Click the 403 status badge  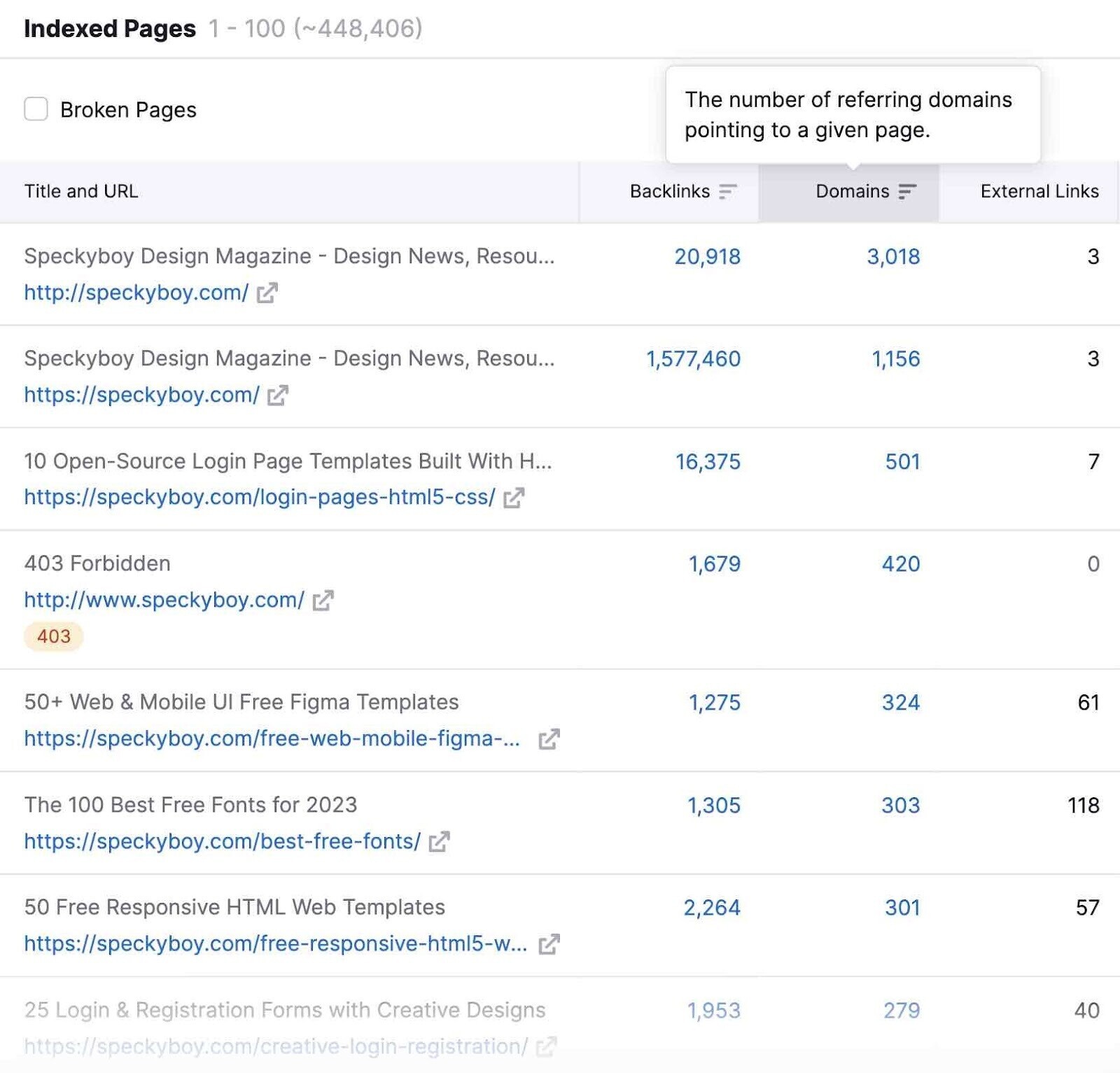pyautogui.click(x=54, y=636)
